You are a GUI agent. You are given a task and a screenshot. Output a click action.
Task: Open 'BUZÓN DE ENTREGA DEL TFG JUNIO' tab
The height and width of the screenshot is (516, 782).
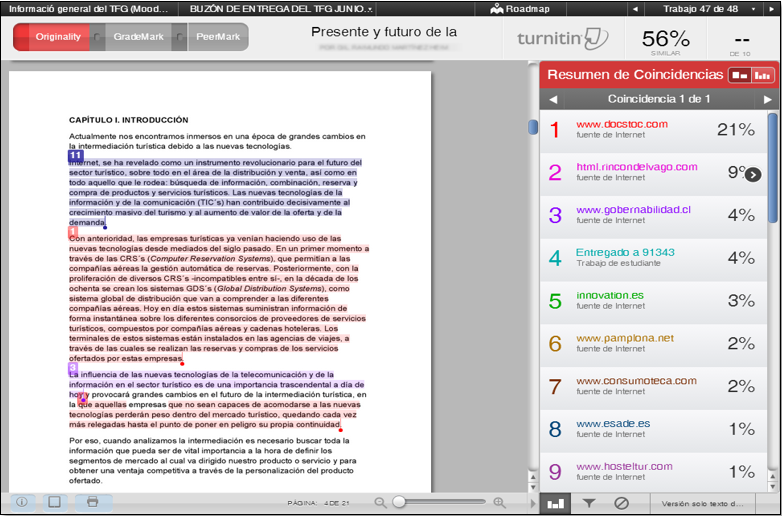pos(281,8)
